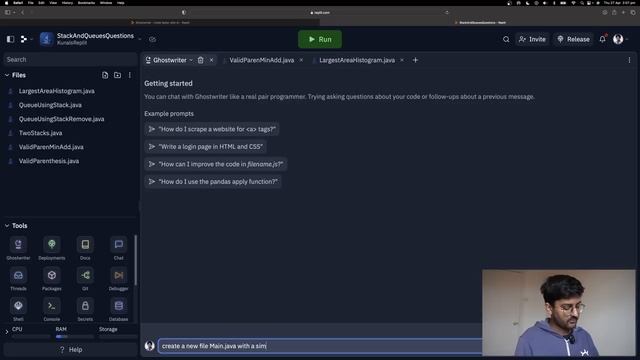This screenshot has height=360, width=640.
Task: Close the LargestAreaHistogram.java tab
Action: coord(402,60)
